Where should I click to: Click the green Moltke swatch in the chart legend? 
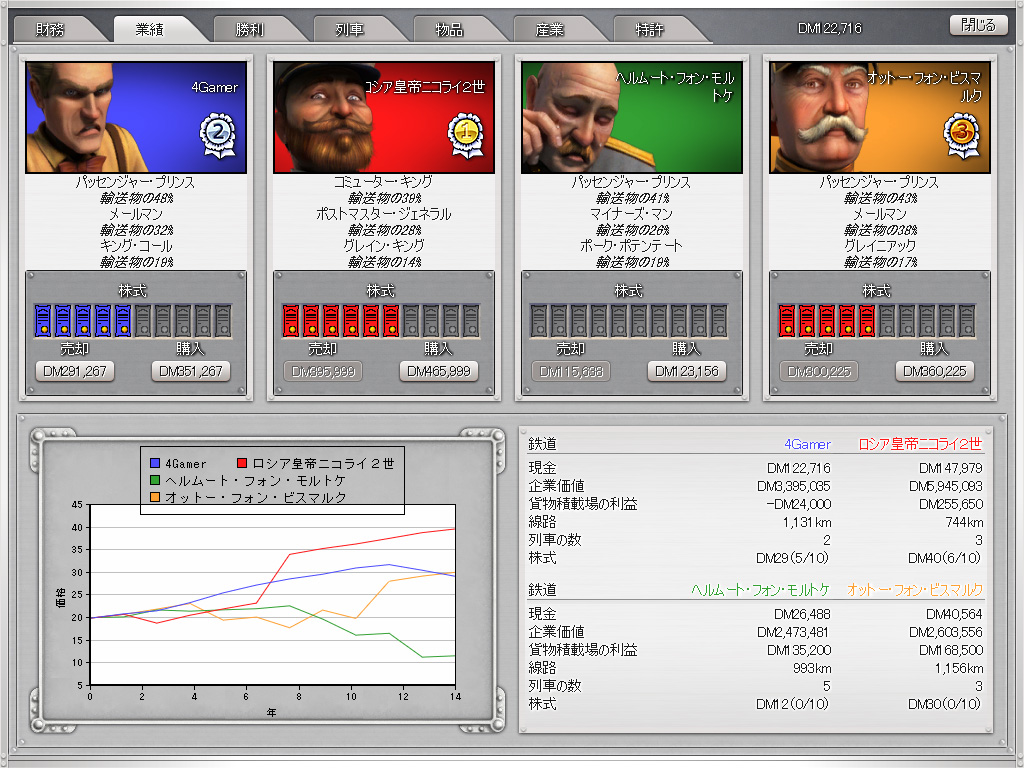(x=155, y=480)
